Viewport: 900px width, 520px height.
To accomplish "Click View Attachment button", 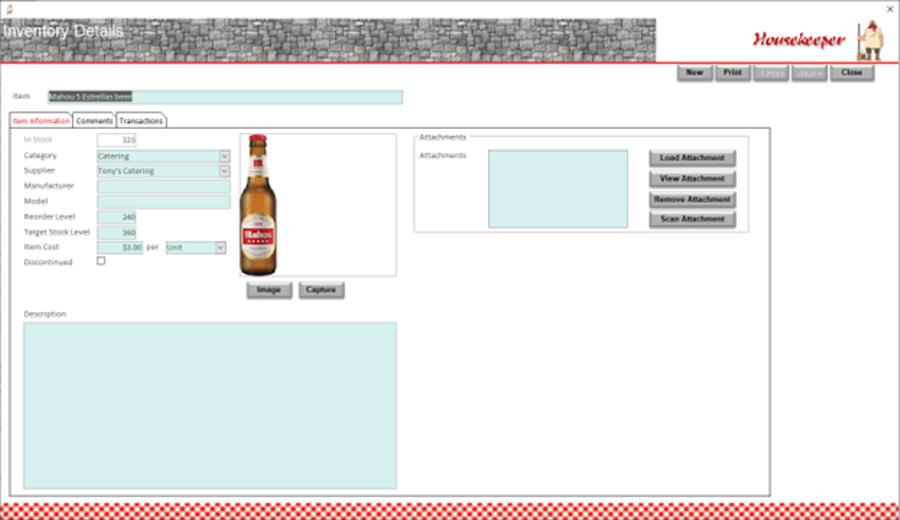I will pos(692,179).
